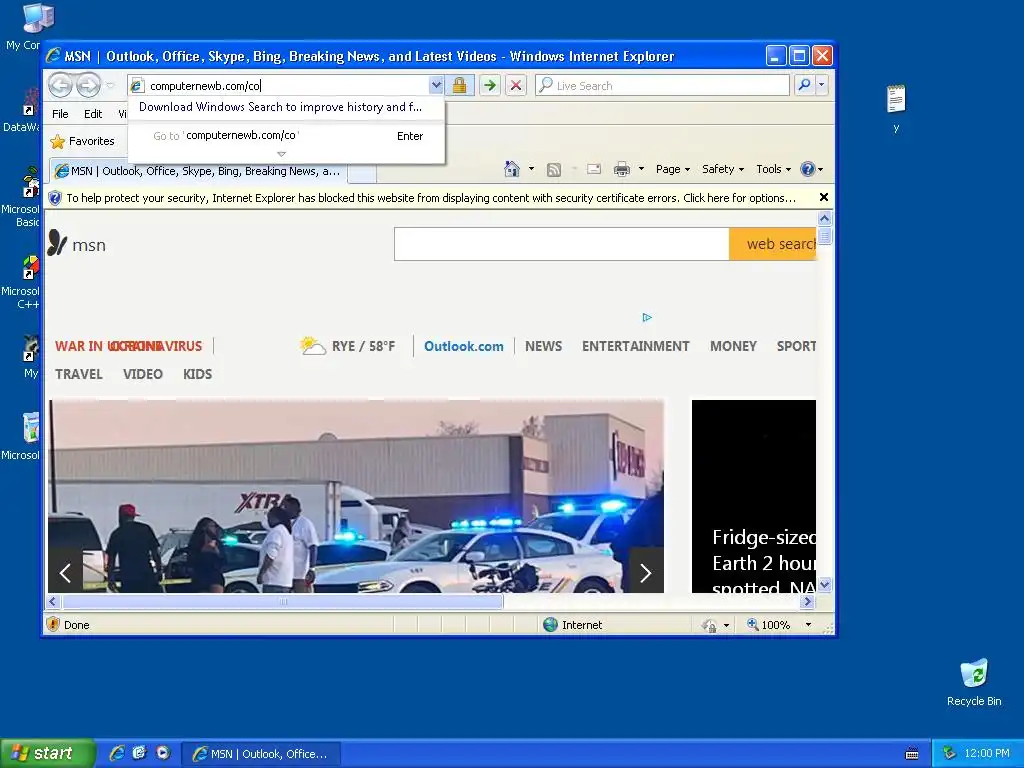Click the police cars news image
The width and height of the screenshot is (1024, 768).
356,496
